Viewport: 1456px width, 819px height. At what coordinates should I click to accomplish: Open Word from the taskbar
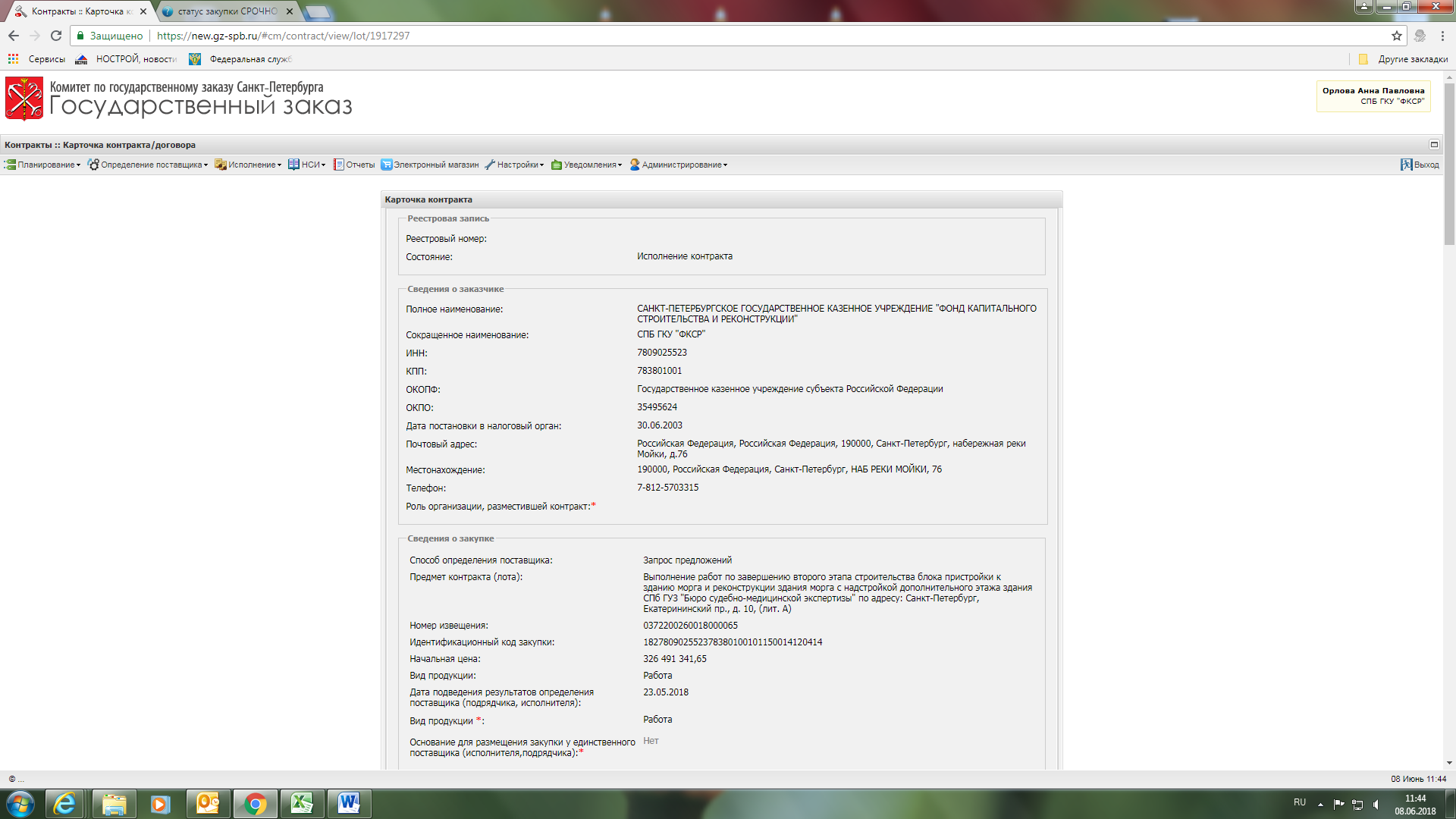349,803
